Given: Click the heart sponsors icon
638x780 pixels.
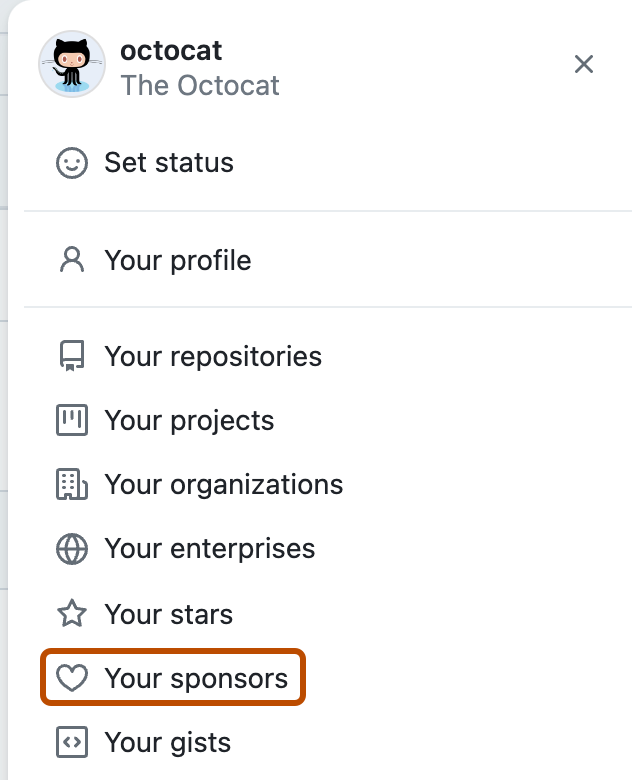Looking at the screenshot, I should (72, 679).
